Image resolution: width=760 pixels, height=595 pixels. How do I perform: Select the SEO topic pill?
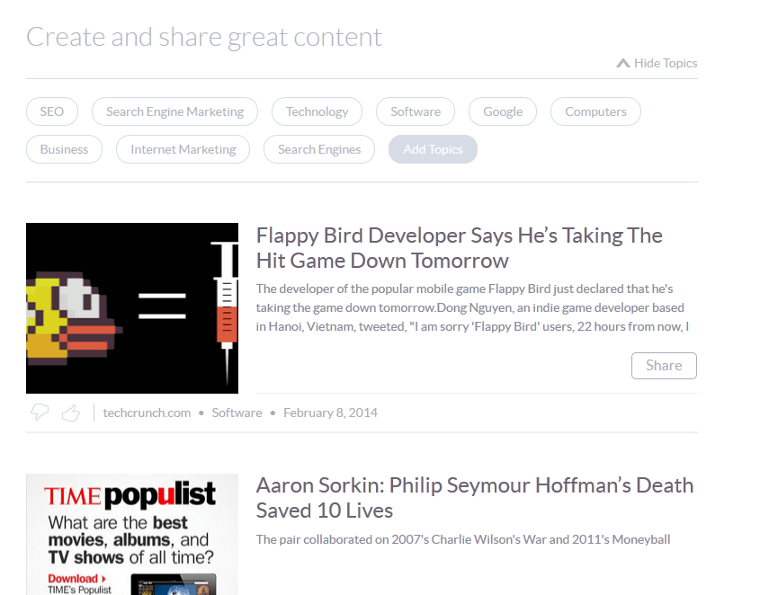(x=52, y=111)
